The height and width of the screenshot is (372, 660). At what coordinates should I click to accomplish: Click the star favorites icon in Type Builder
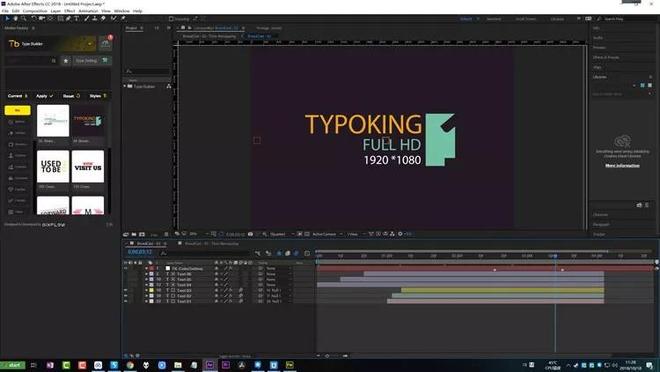tap(66, 61)
